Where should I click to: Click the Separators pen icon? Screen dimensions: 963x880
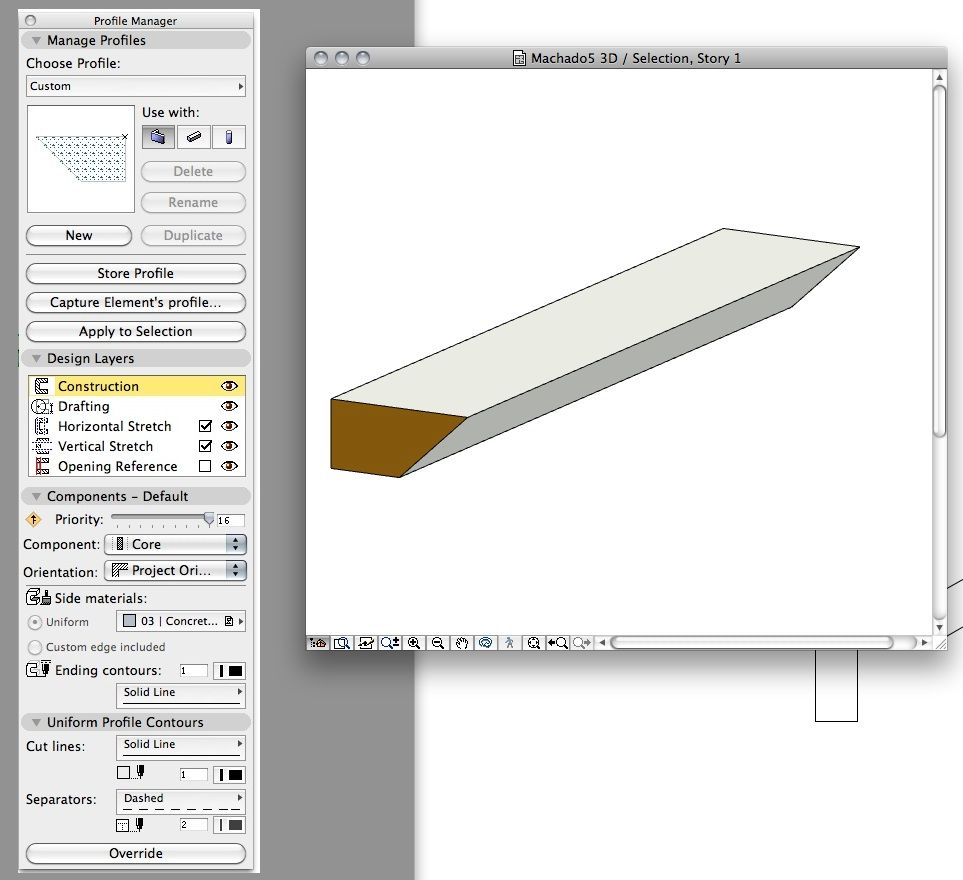pos(131,825)
